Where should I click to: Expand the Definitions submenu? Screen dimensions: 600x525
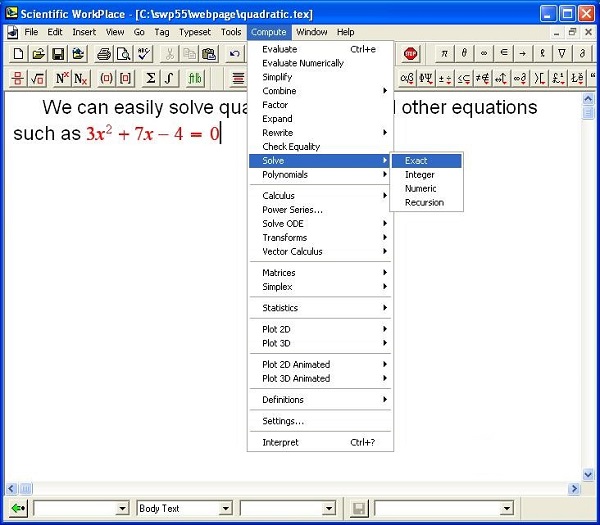[320, 400]
